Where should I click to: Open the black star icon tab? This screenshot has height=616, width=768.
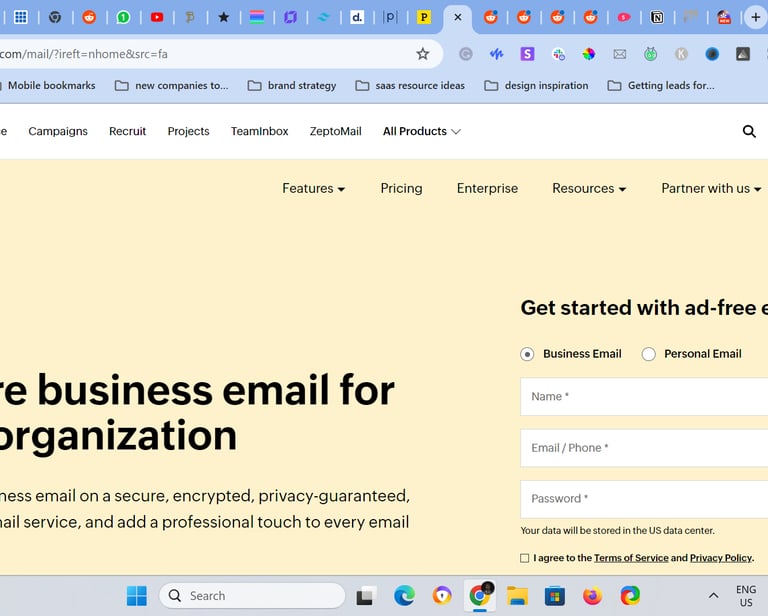point(223,18)
